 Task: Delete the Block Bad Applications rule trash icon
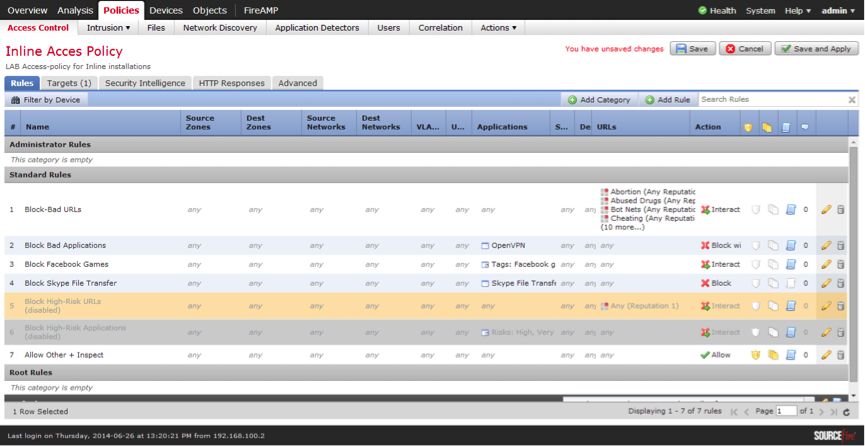pos(841,246)
